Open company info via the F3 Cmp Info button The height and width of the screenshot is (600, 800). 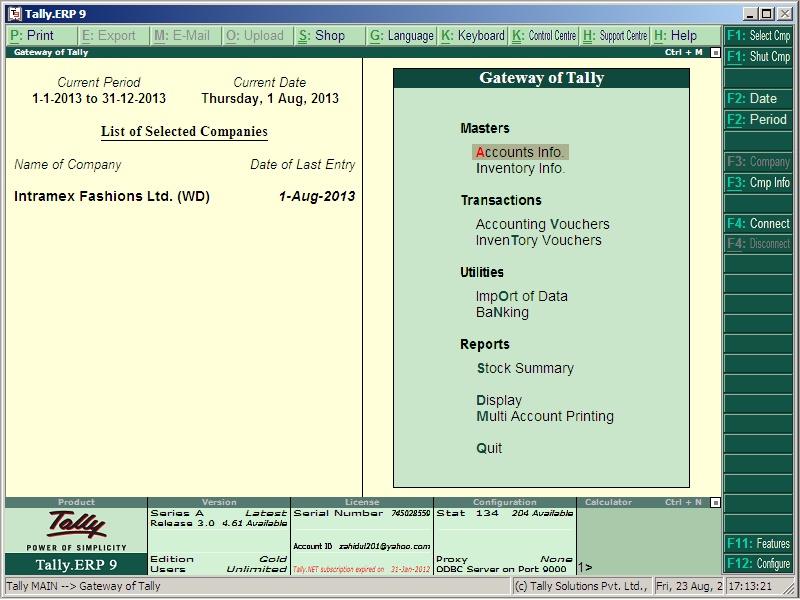pyautogui.click(x=760, y=182)
